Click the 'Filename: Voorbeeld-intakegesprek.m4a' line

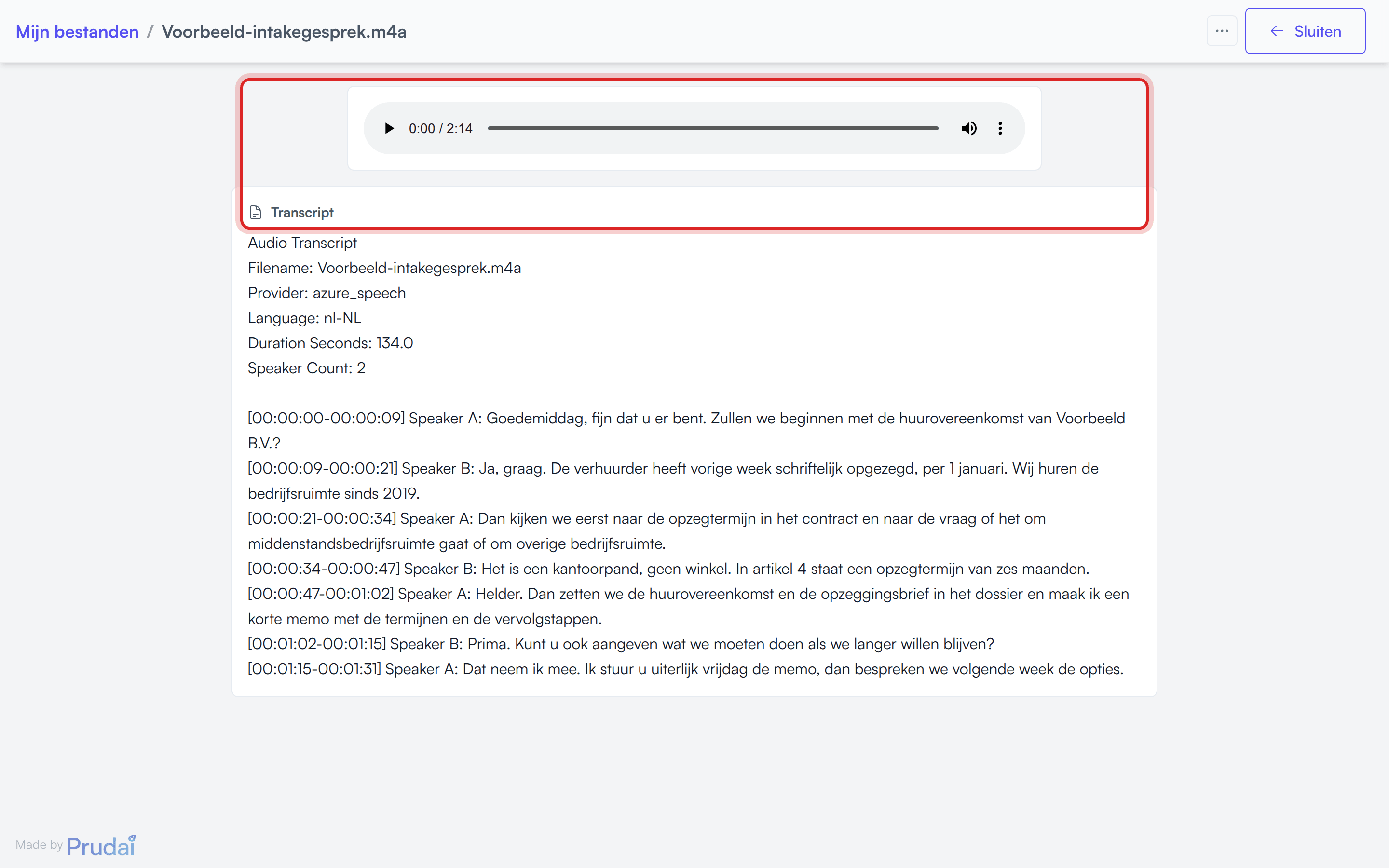[x=384, y=268]
